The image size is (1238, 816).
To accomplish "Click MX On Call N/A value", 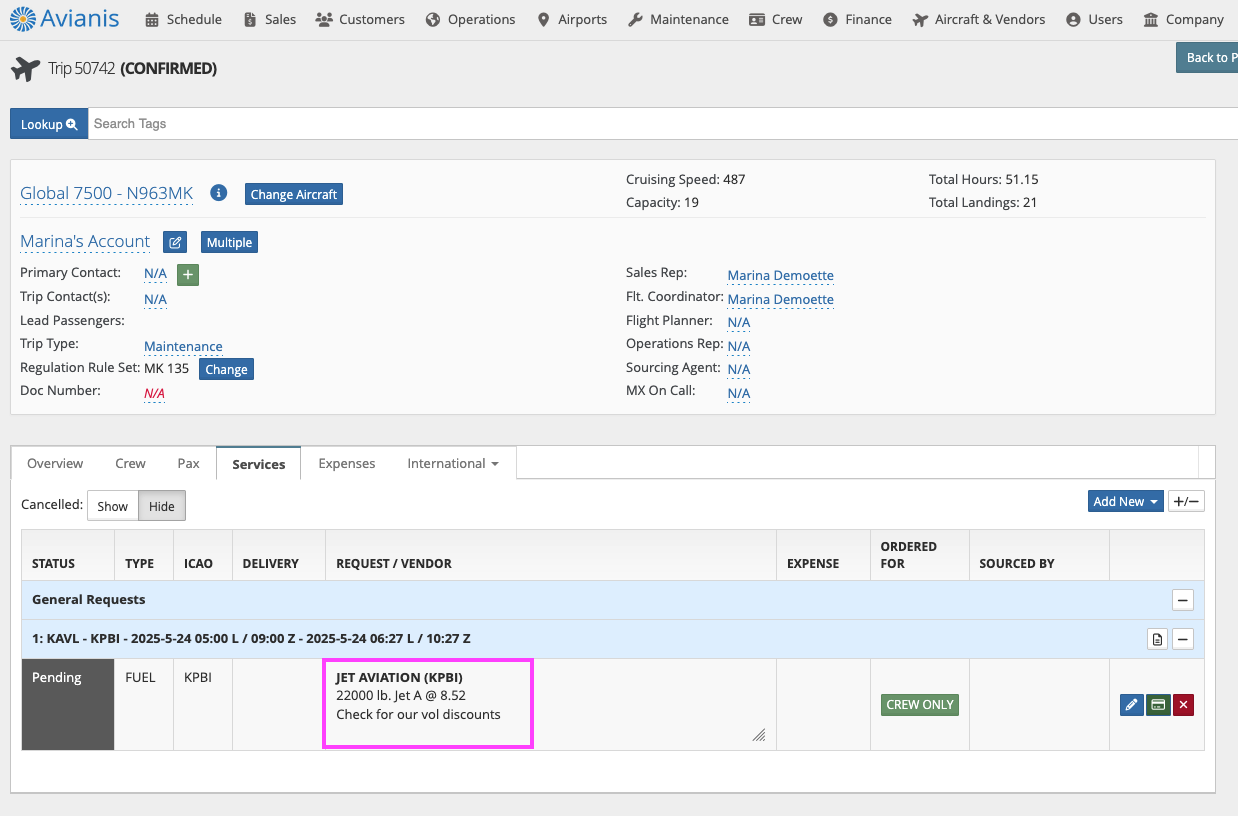I will [739, 393].
